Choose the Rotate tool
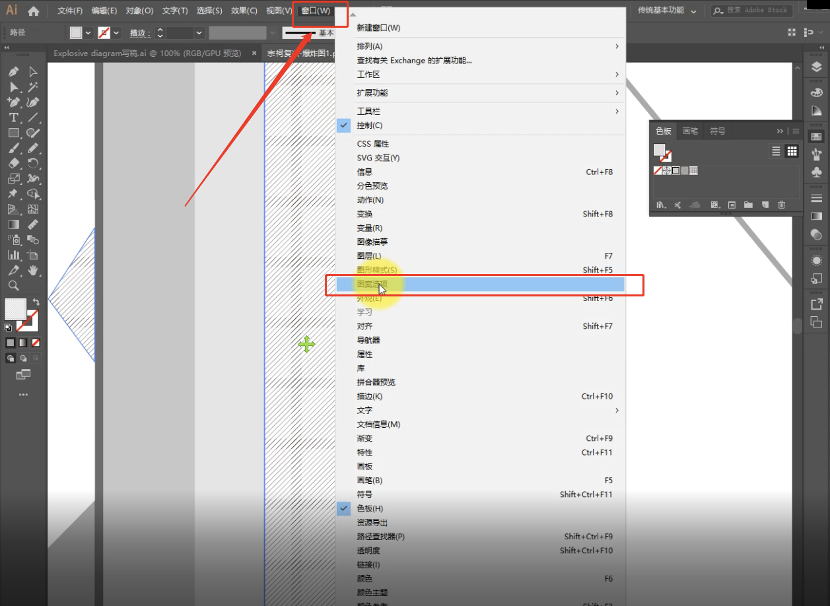 pyautogui.click(x=33, y=163)
